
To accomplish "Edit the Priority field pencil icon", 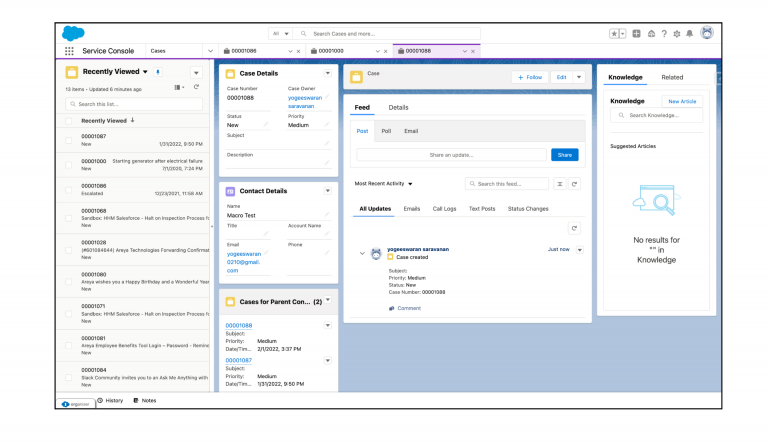I will pos(327,124).
